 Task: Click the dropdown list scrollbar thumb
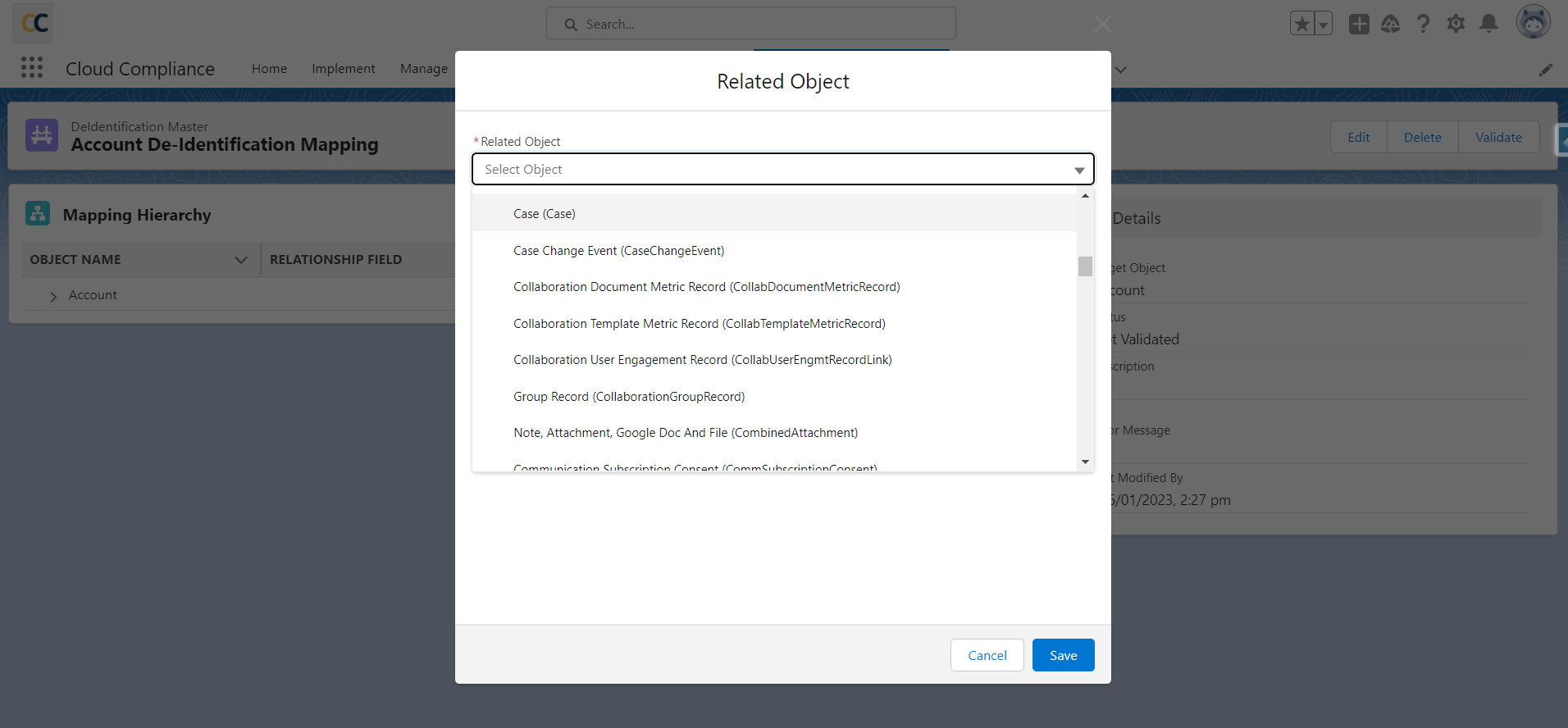[1085, 266]
